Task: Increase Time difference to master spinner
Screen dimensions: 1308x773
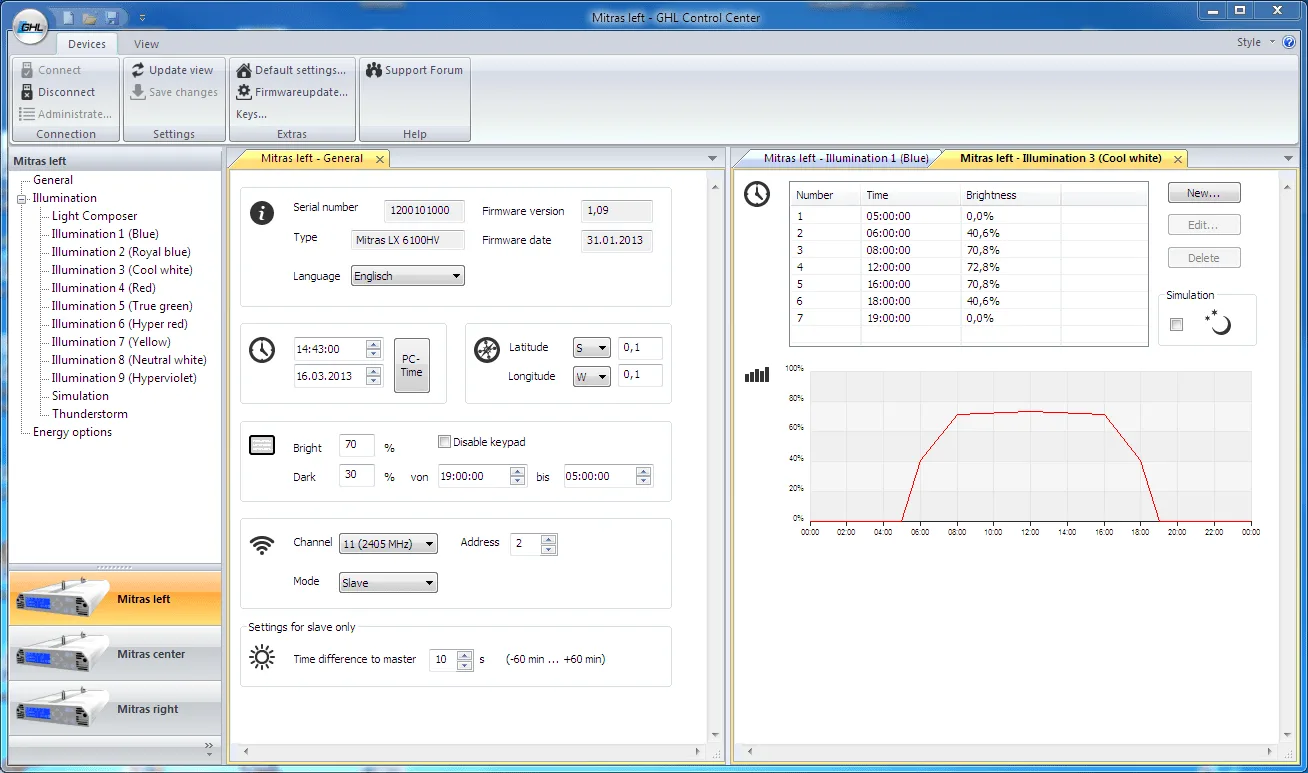Action: [465, 655]
